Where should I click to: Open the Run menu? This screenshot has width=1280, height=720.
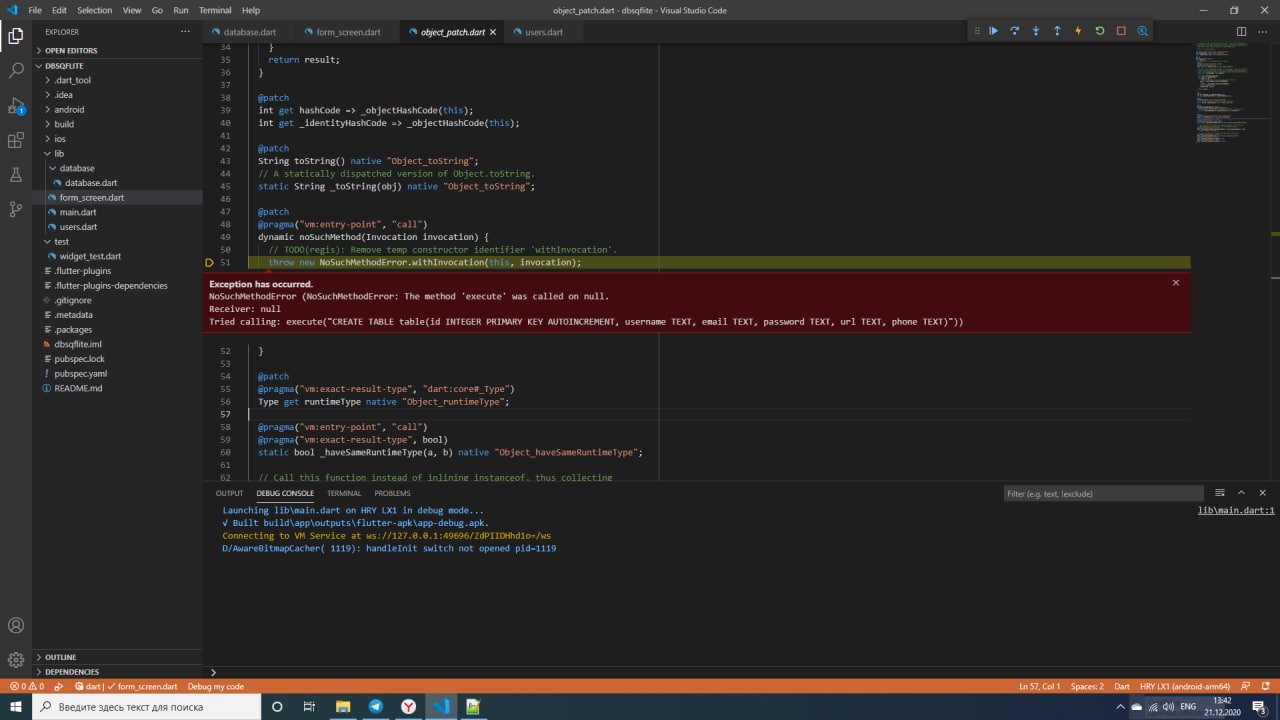(x=180, y=10)
